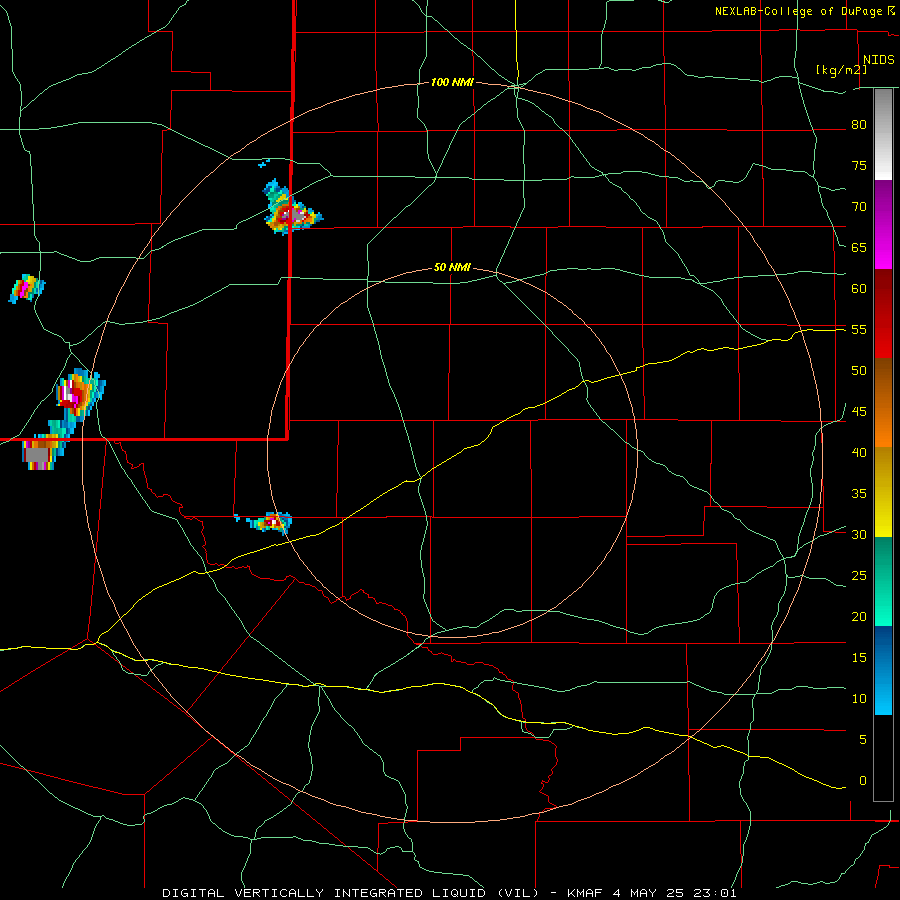This screenshot has height=900, width=900.
Task: Click the small magenta storm cell at far left
Action: (x=26, y=288)
